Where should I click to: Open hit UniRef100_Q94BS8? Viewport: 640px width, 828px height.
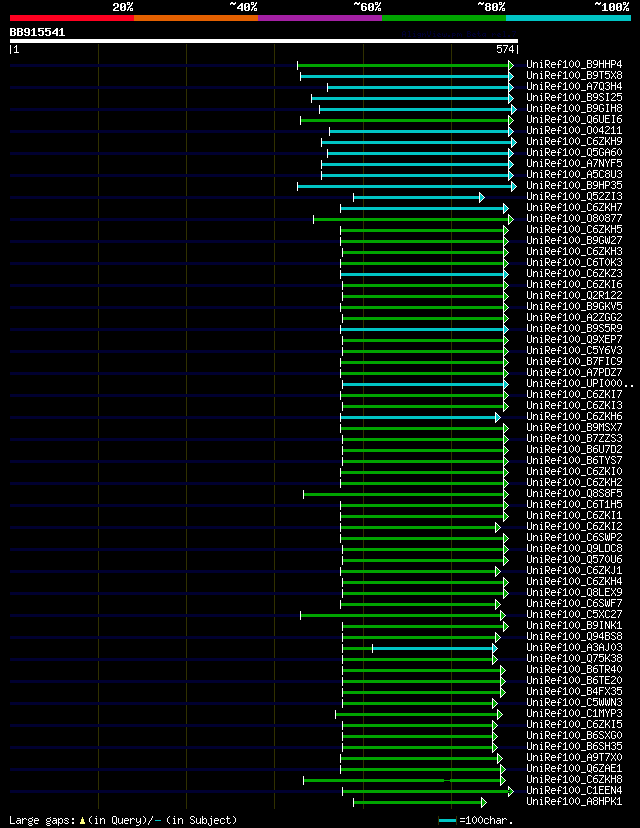click(574, 636)
